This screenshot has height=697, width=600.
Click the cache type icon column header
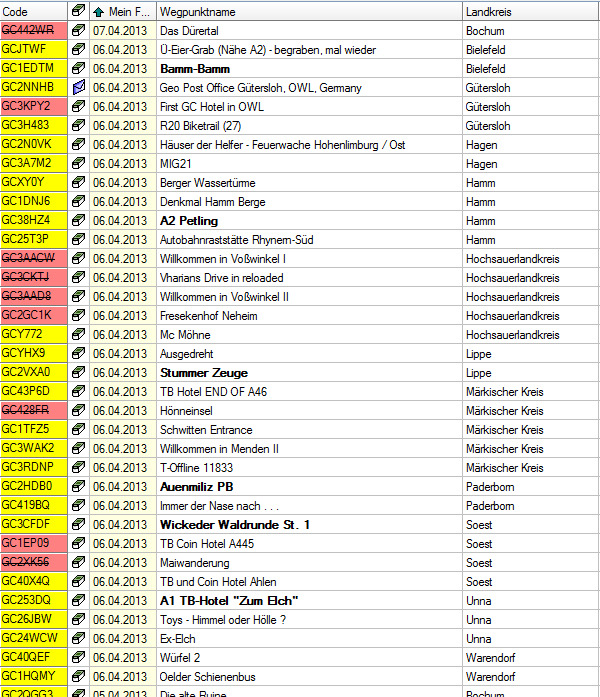[x=79, y=12]
